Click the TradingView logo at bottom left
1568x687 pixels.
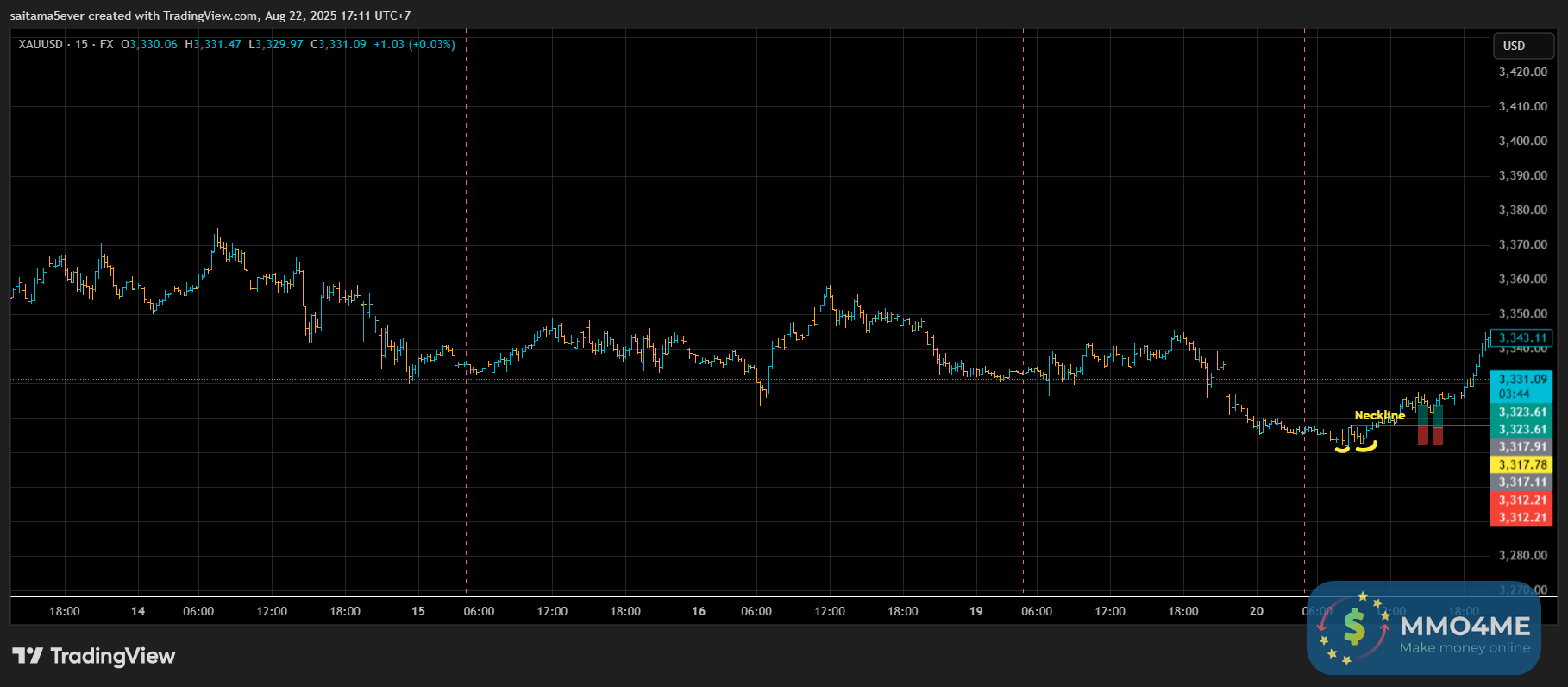(94, 656)
